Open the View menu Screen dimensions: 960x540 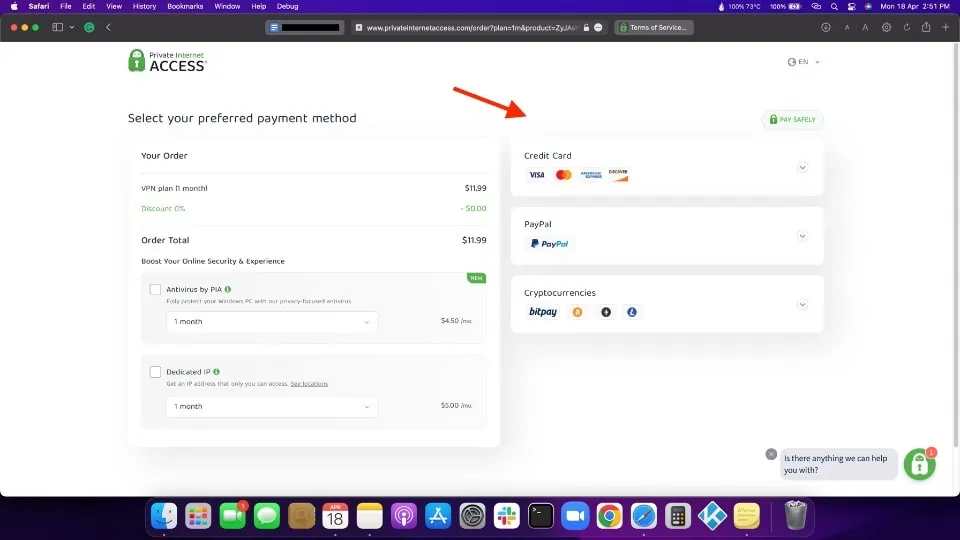click(x=114, y=6)
